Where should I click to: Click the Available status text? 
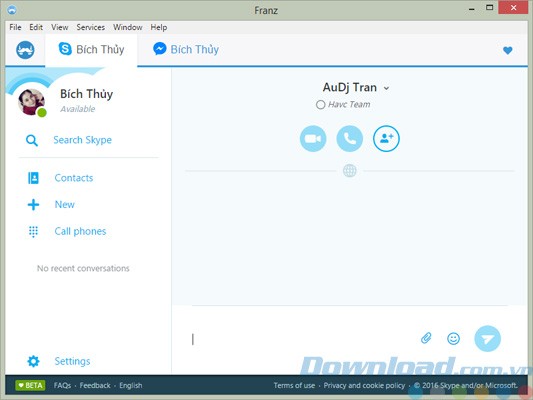click(x=78, y=109)
